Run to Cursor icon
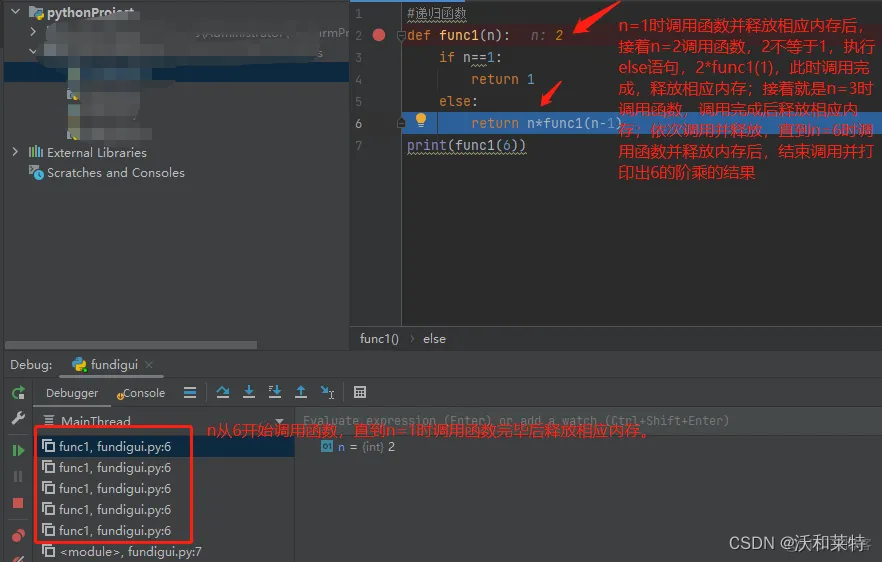 (x=327, y=392)
